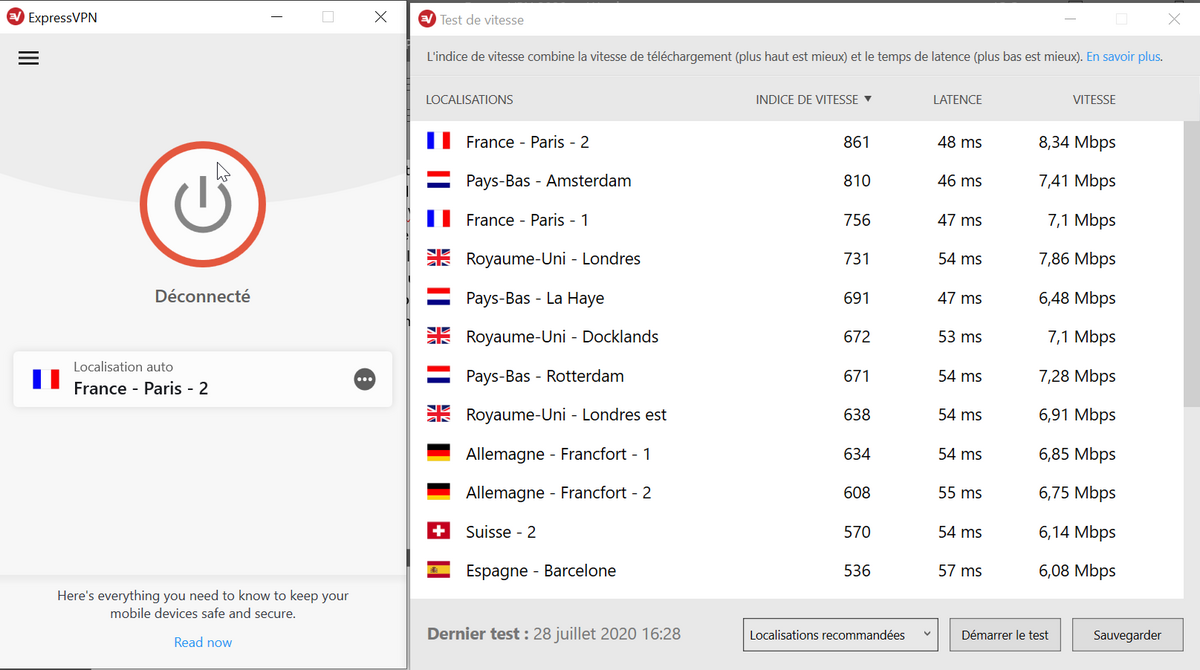Click the Déconnecté status label
Viewport: 1200px width, 670px height.
[x=203, y=297]
